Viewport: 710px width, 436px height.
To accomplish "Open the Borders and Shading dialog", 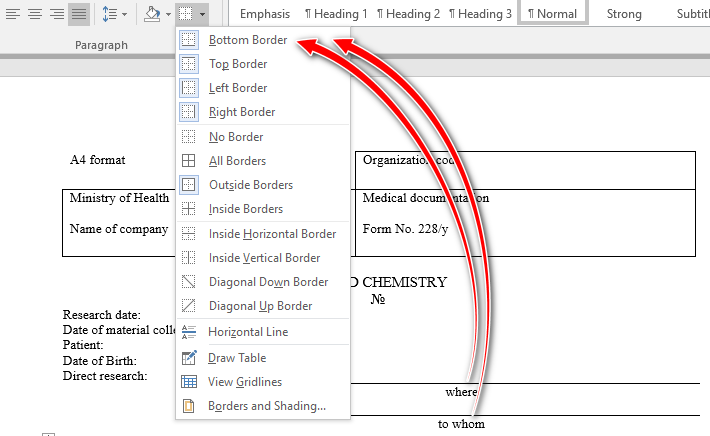I will click(x=266, y=406).
